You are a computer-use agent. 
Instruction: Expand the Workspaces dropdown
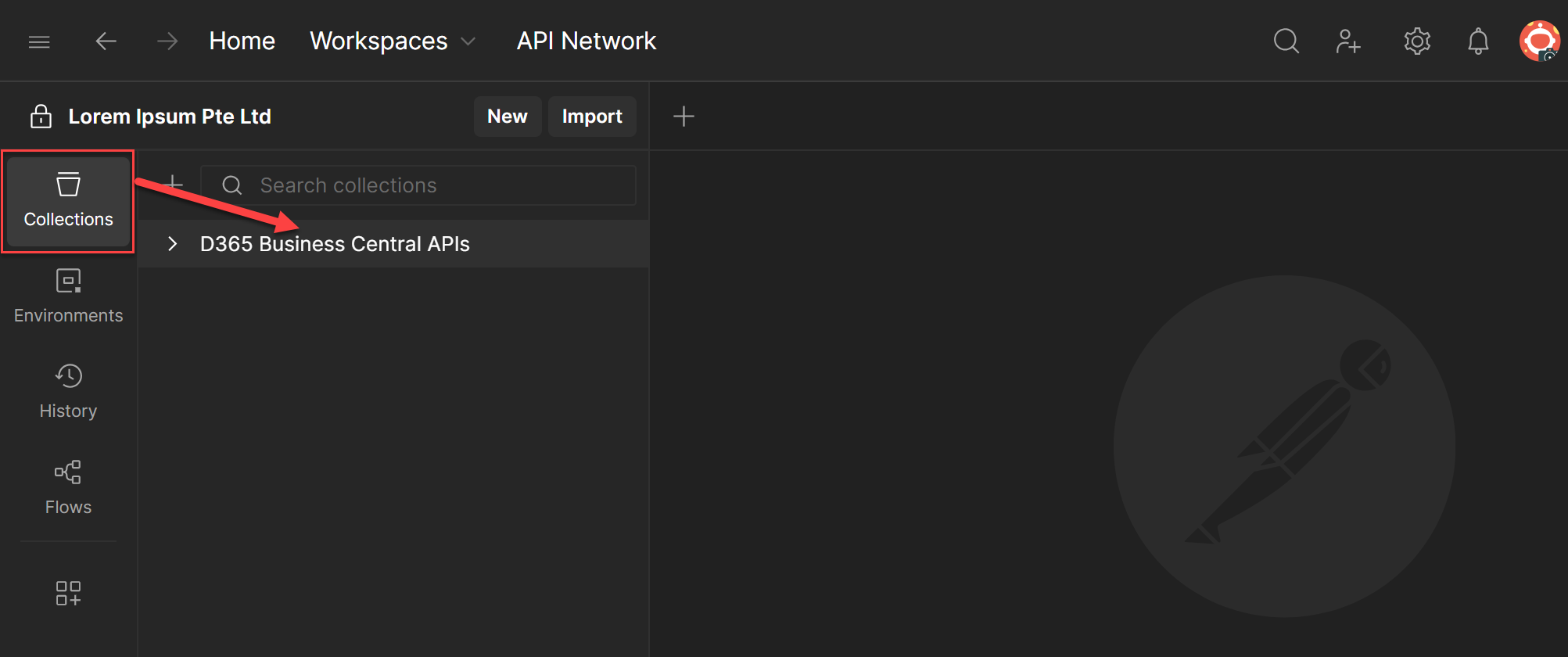(393, 41)
